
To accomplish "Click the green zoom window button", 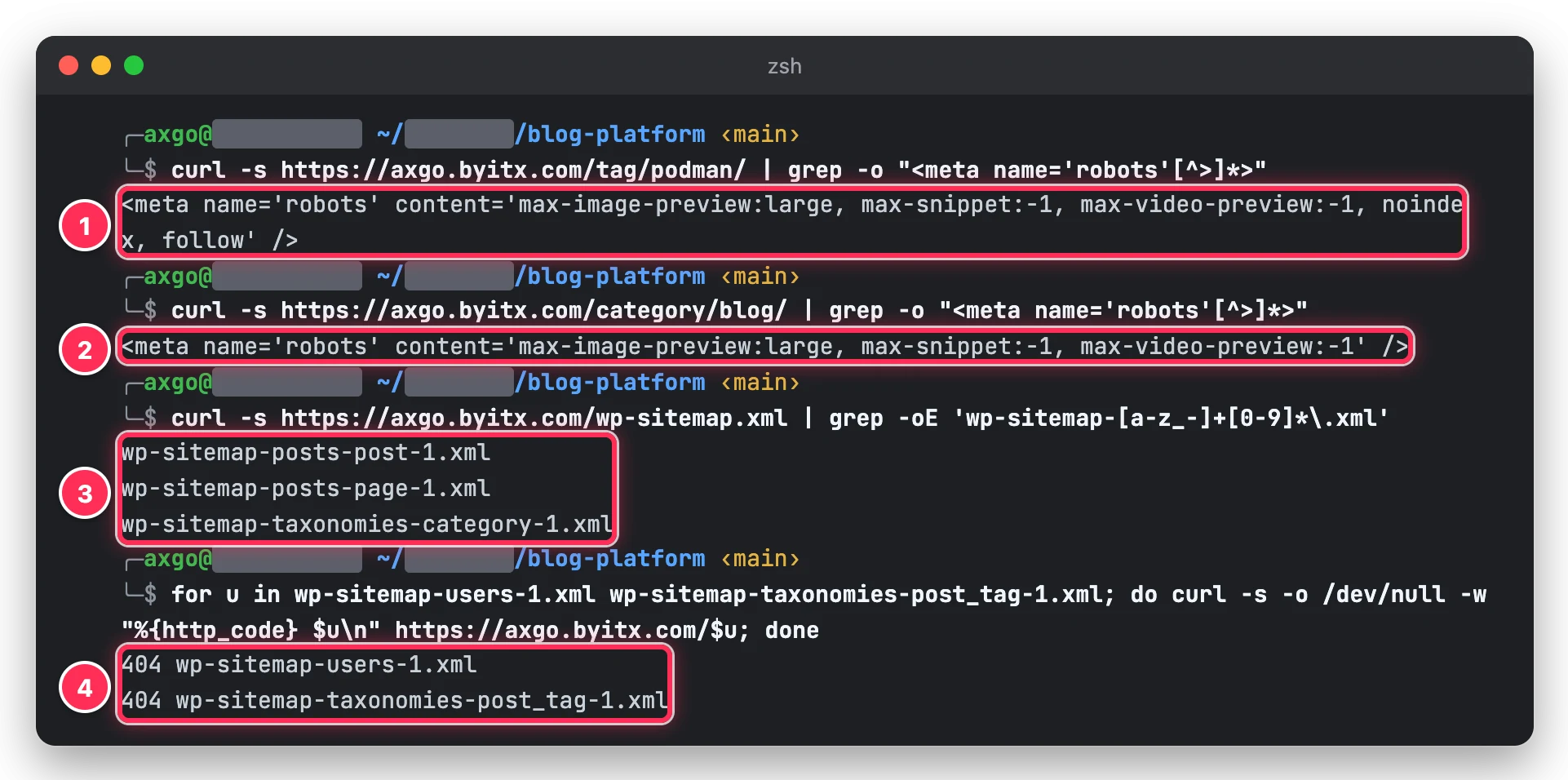I will [134, 65].
